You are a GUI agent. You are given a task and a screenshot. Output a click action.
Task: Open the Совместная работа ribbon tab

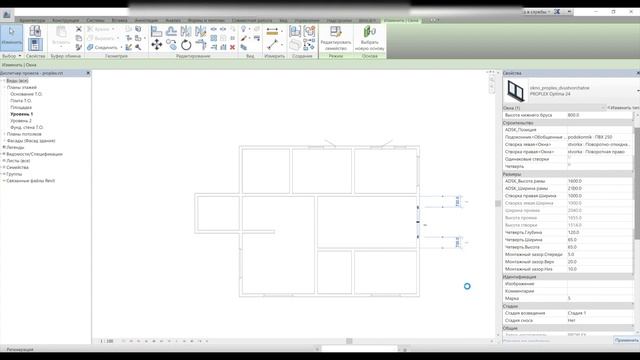pos(252,20)
